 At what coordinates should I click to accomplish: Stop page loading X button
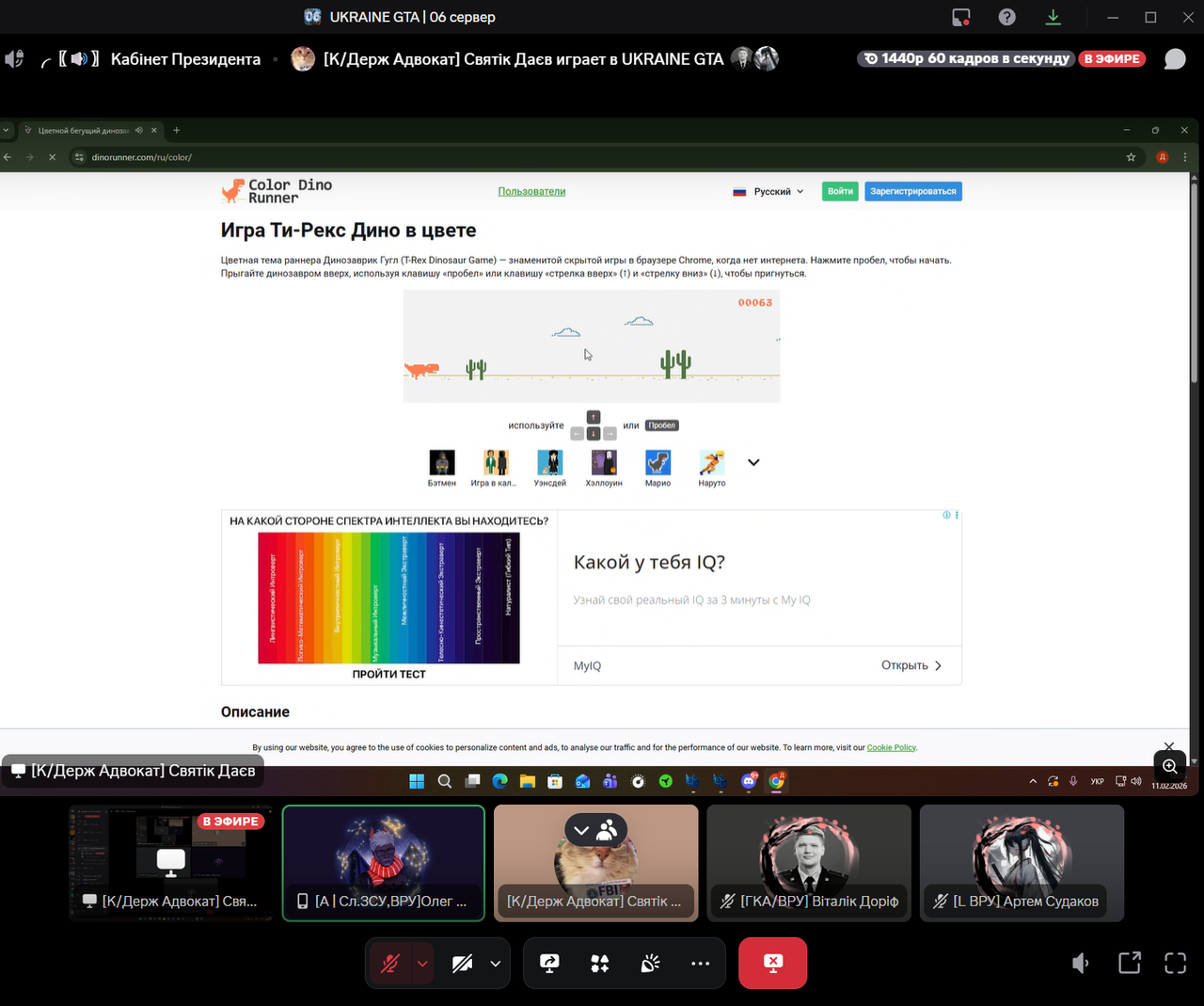coord(52,157)
